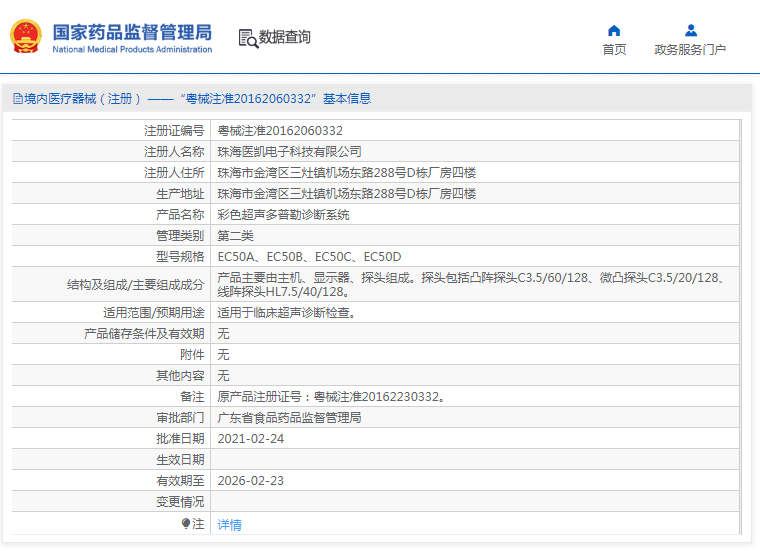Select product name 彩色超声多普勒诊断系统

[x=283, y=215]
